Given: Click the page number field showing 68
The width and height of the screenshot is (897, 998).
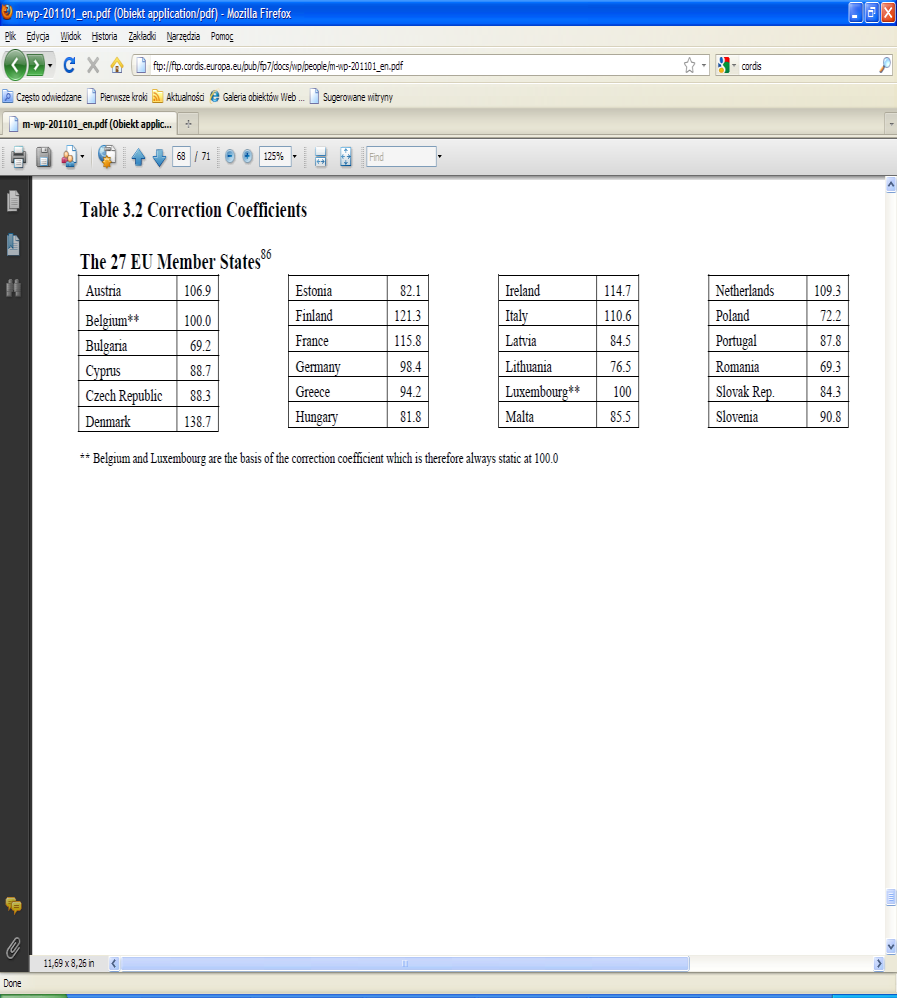Looking at the screenshot, I should pyautogui.click(x=181, y=157).
